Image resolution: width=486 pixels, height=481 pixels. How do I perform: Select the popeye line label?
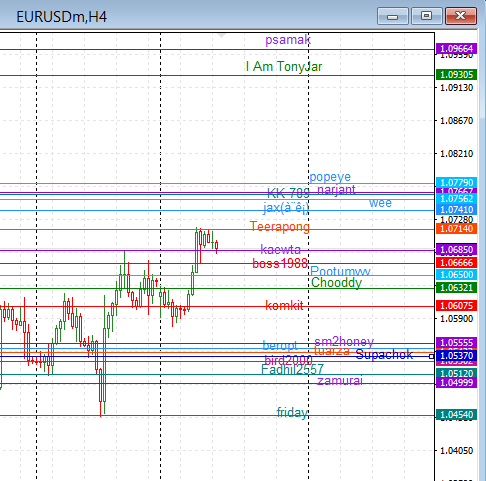click(x=330, y=177)
